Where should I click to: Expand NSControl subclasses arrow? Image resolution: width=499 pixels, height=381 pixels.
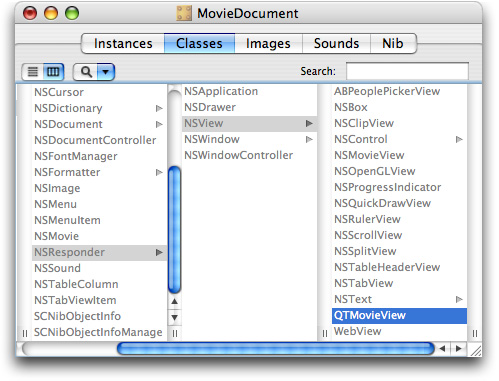click(459, 139)
